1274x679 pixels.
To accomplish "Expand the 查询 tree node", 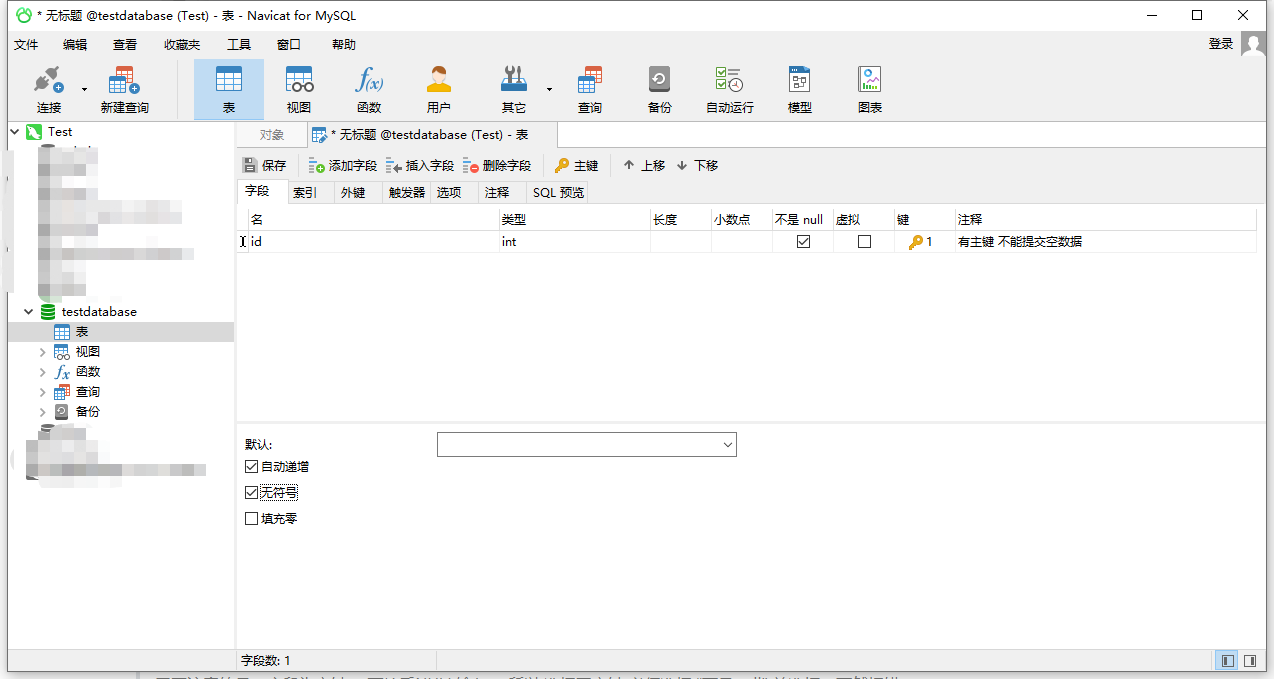I will pos(43,392).
